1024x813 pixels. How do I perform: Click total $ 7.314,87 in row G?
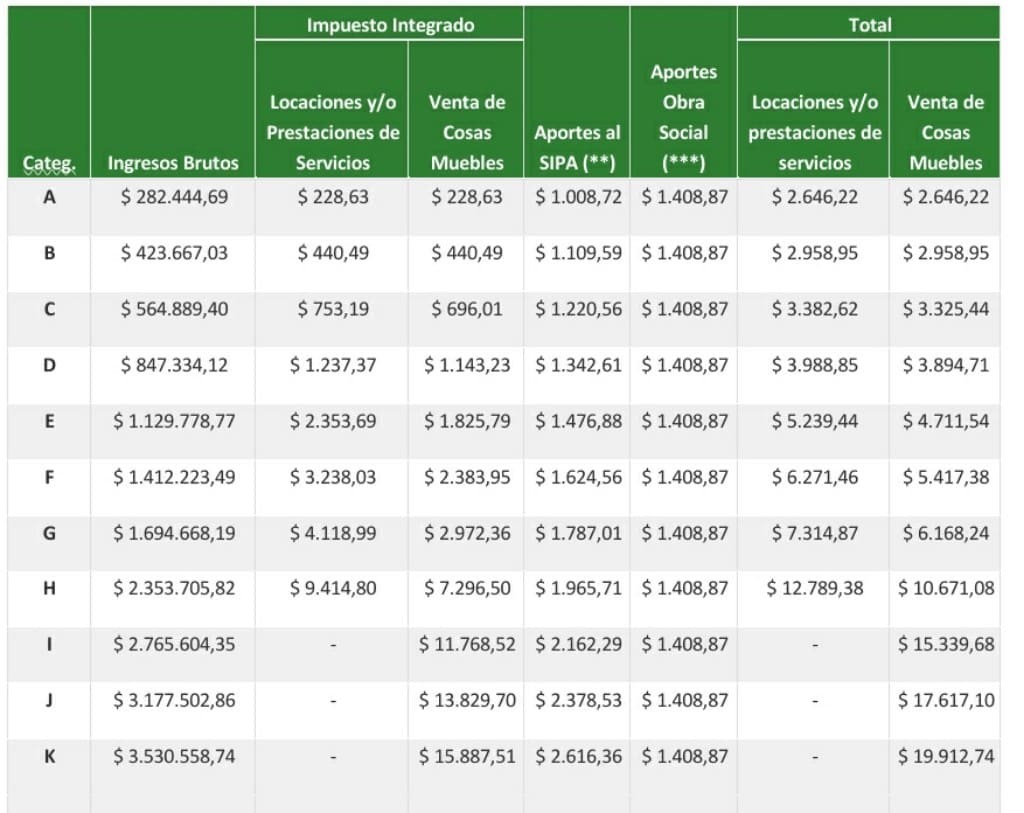pos(814,533)
